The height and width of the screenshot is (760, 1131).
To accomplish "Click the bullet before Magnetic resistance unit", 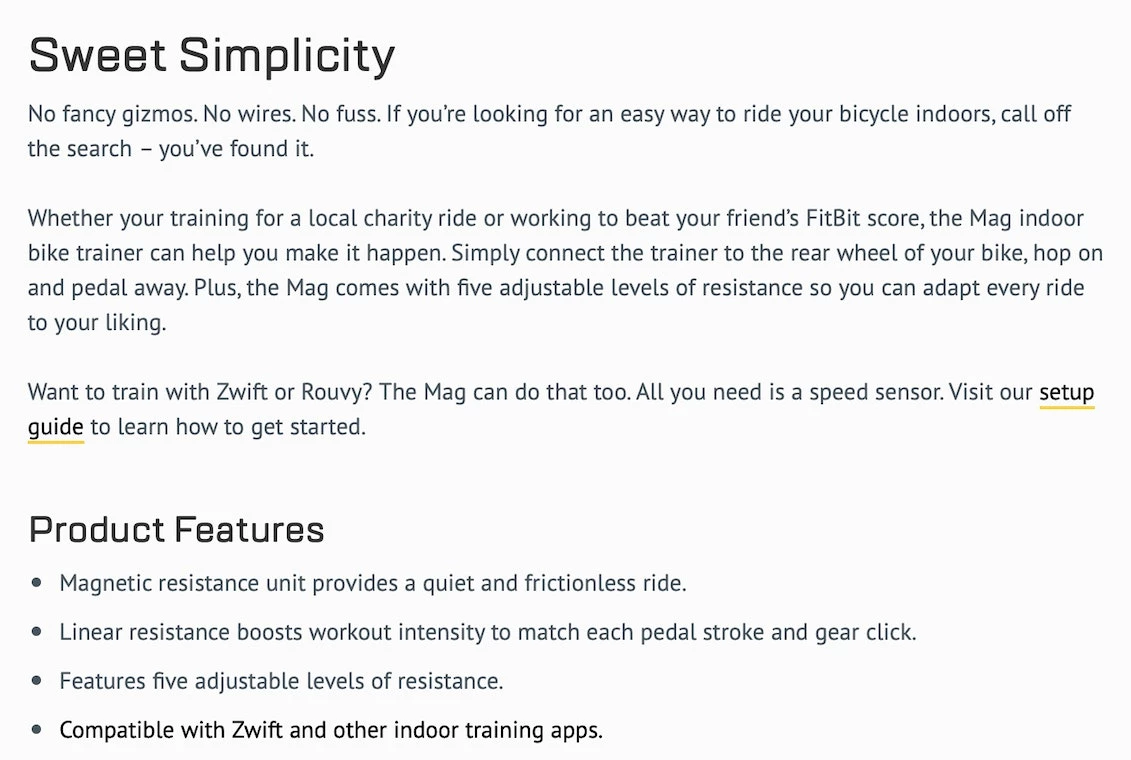I will 37,582.
